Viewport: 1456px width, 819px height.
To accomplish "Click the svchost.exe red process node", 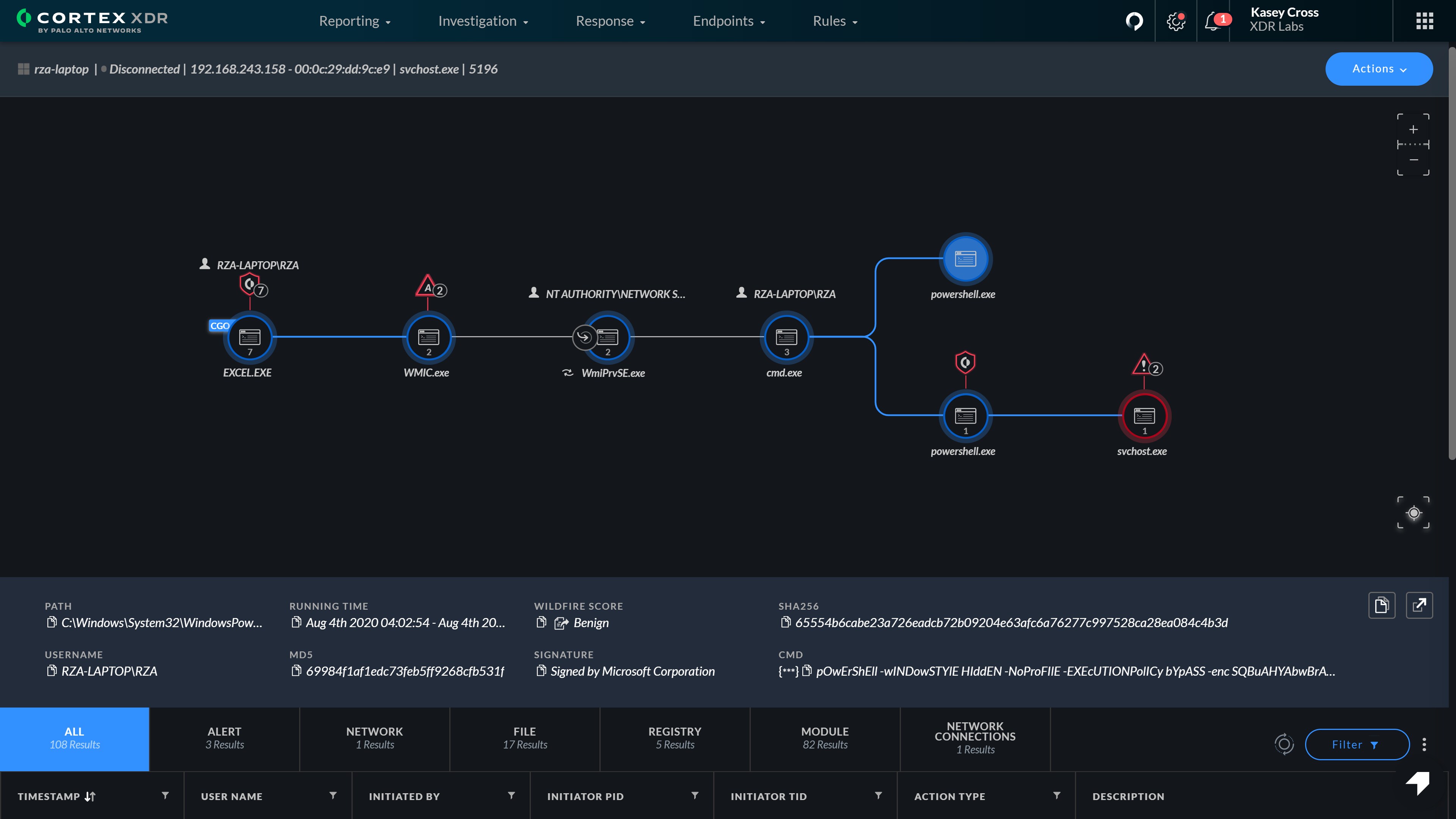I will [1144, 416].
